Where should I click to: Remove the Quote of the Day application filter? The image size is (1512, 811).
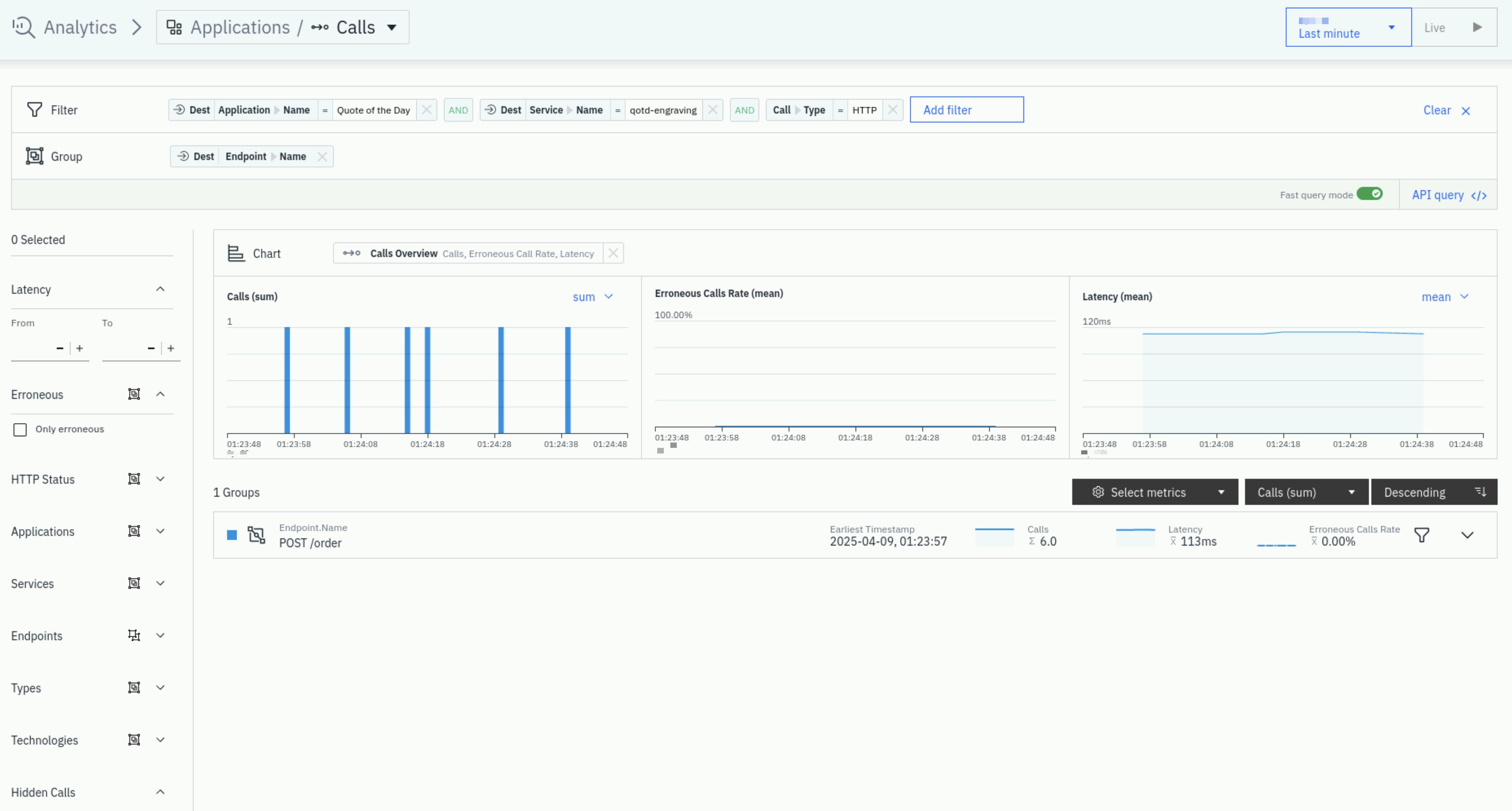[x=427, y=110]
